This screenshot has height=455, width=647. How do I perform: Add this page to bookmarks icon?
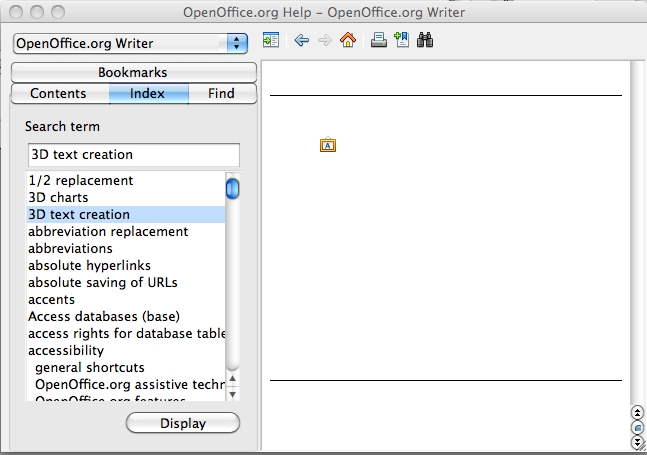[x=401, y=41]
